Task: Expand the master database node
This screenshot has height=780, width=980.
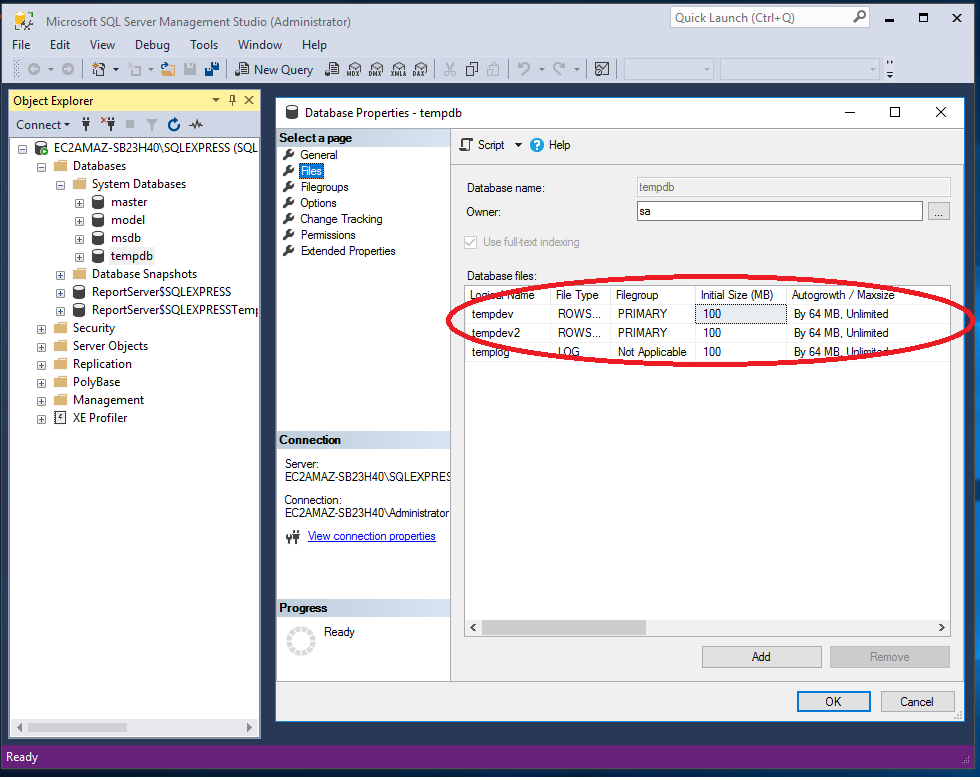Action: pyautogui.click(x=79, y=202)
